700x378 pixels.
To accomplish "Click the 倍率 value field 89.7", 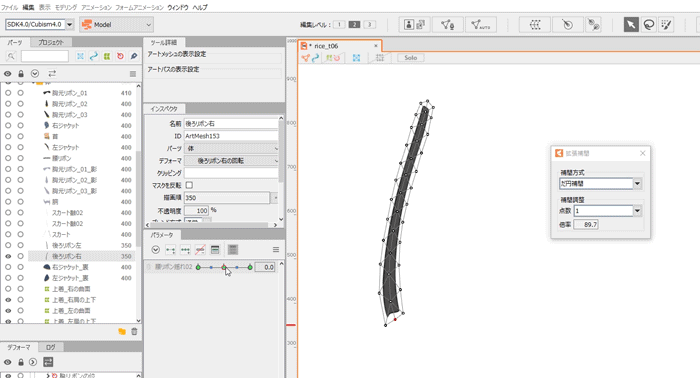I will coord(586,224).
